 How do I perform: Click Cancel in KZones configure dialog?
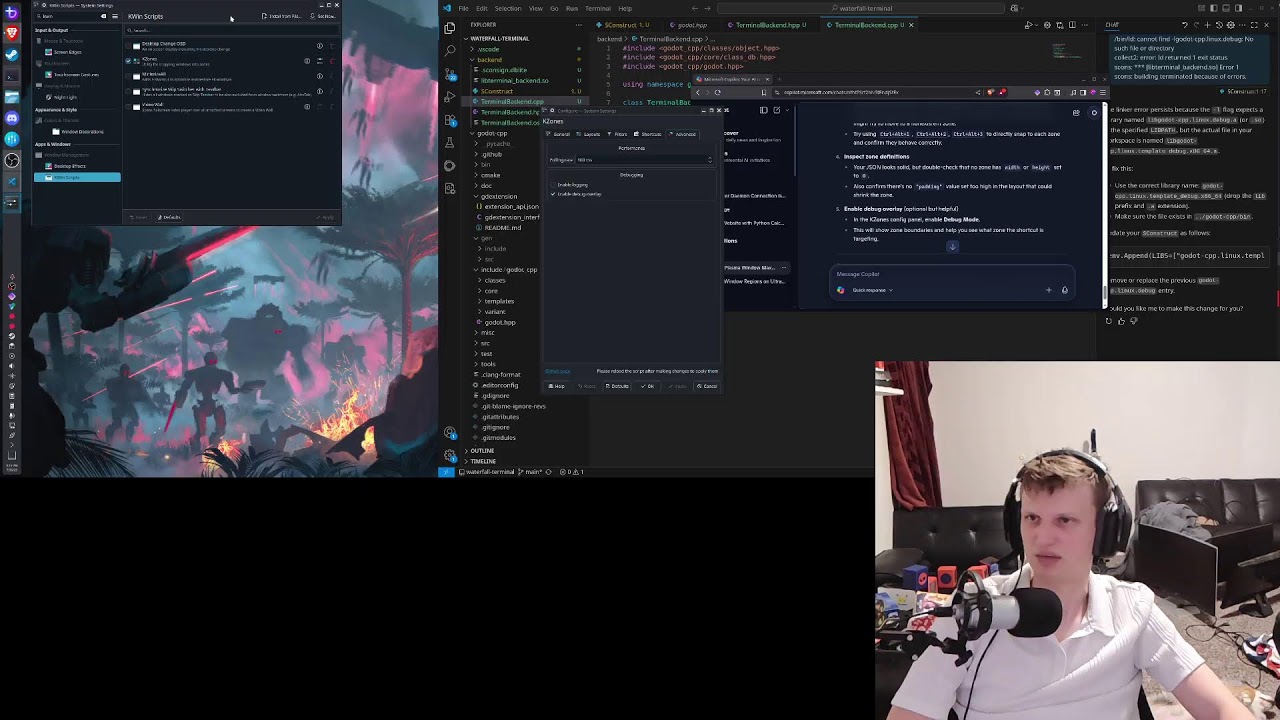coord(707,386)
